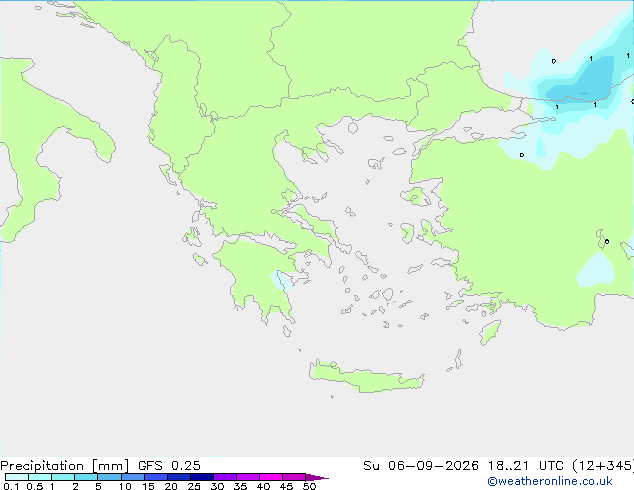This screenshot has width=634, height=490.
Task: Click the 0.1–0.5 mm palest legend swatch
Action: point(17,477)
